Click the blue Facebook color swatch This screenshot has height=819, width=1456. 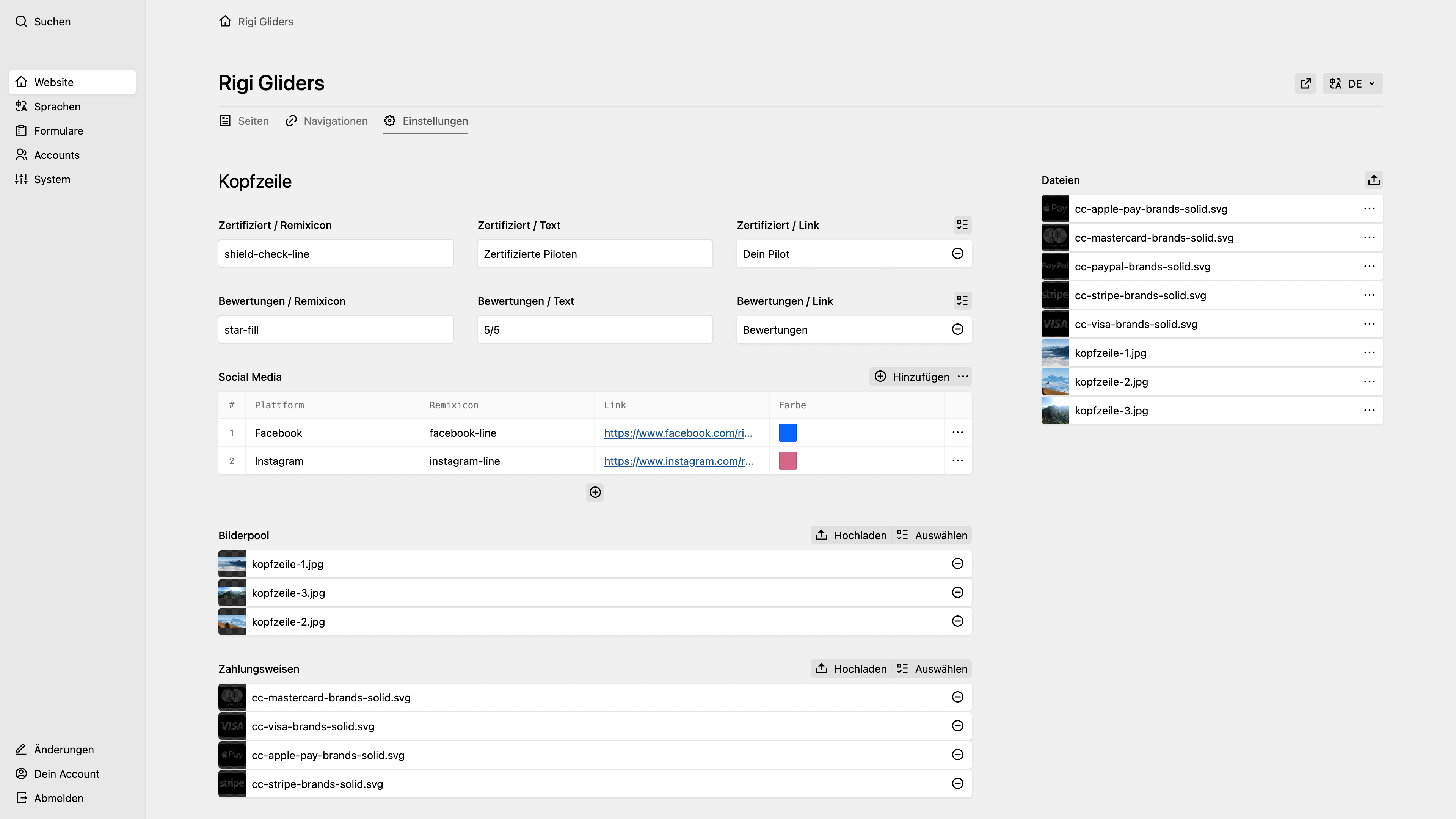(x=788, y=432)
